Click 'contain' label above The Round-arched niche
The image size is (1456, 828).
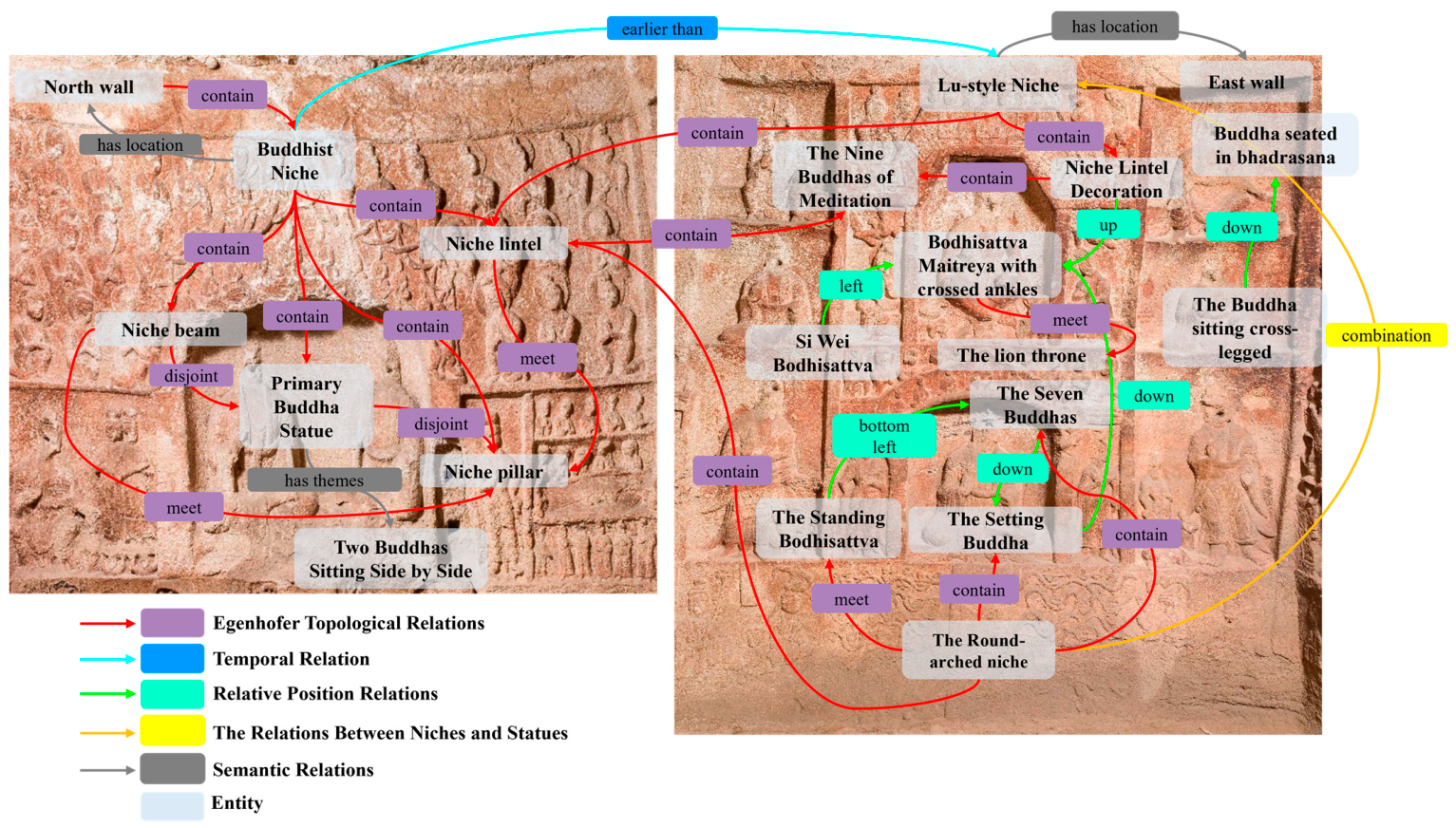coord(979,590)
